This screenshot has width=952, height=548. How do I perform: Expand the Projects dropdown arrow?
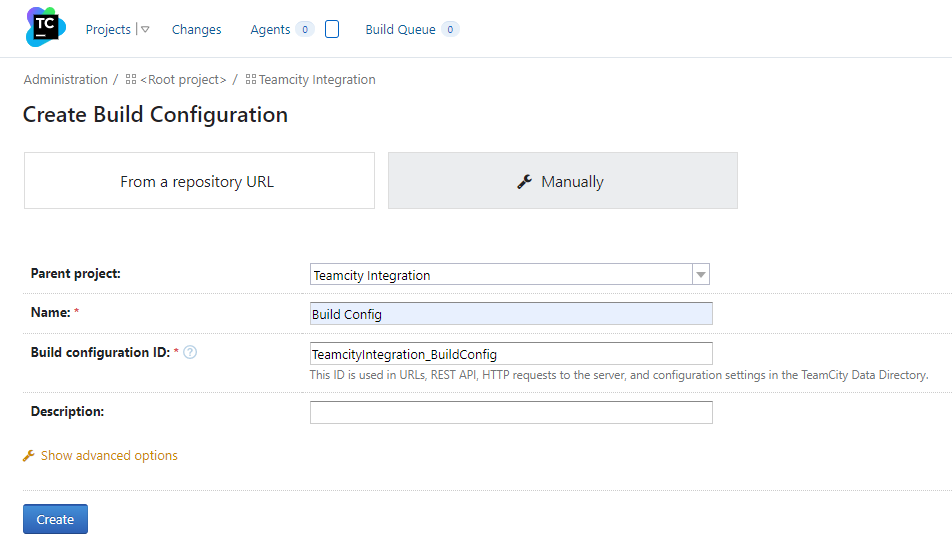tap(145, 30)
